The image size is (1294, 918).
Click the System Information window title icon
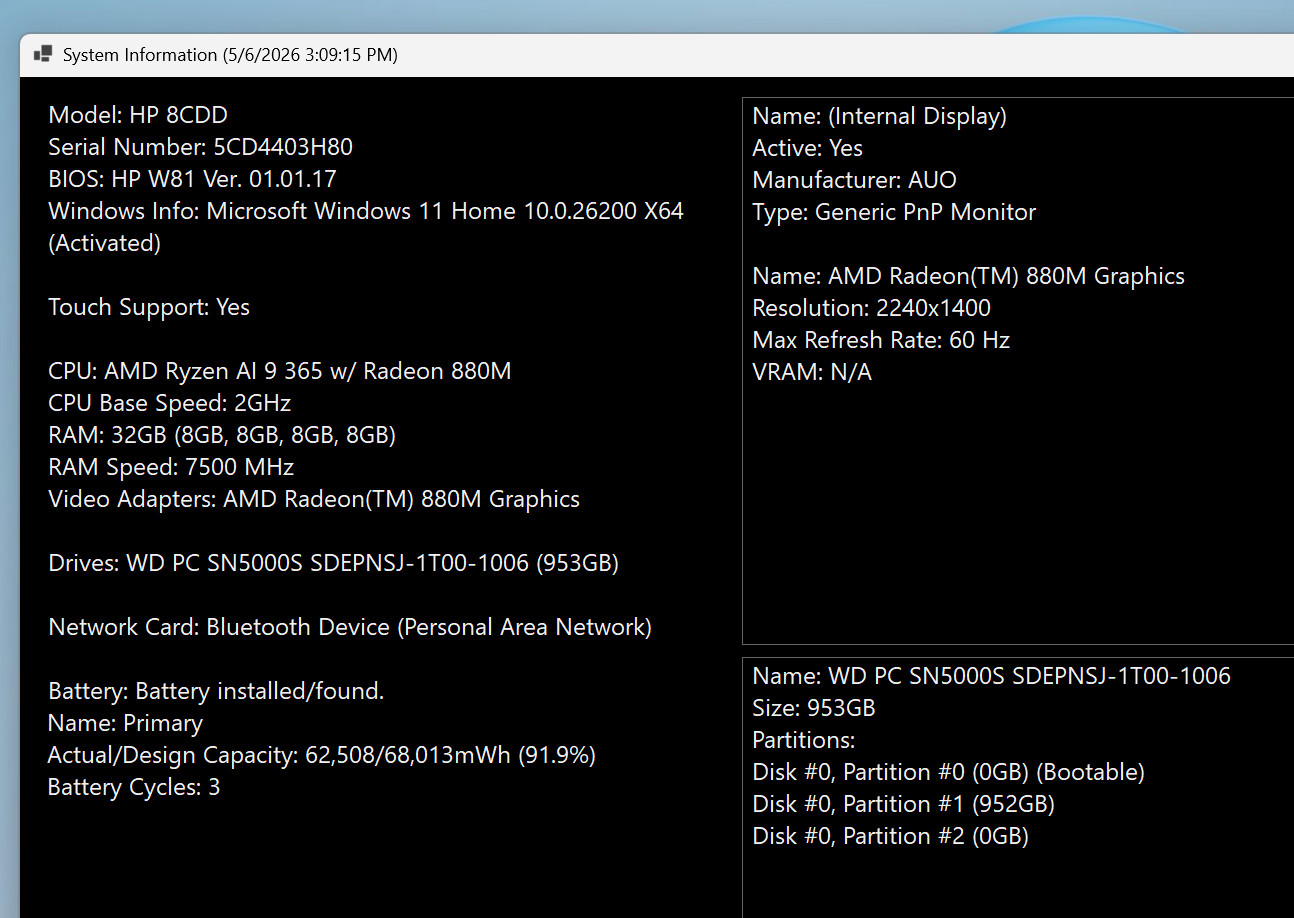click(42, 55)
